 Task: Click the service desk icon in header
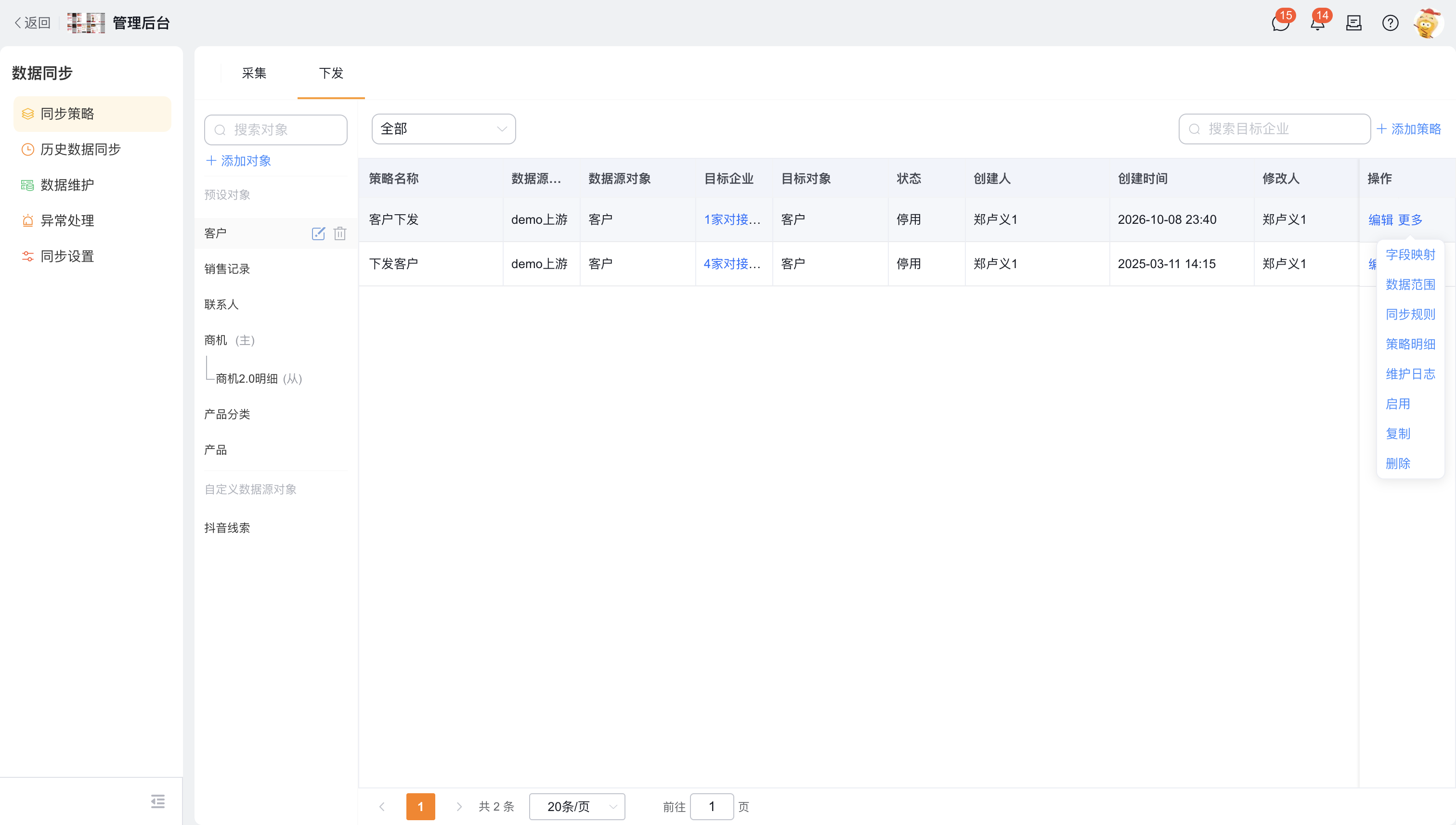[x=1354, y=23]
